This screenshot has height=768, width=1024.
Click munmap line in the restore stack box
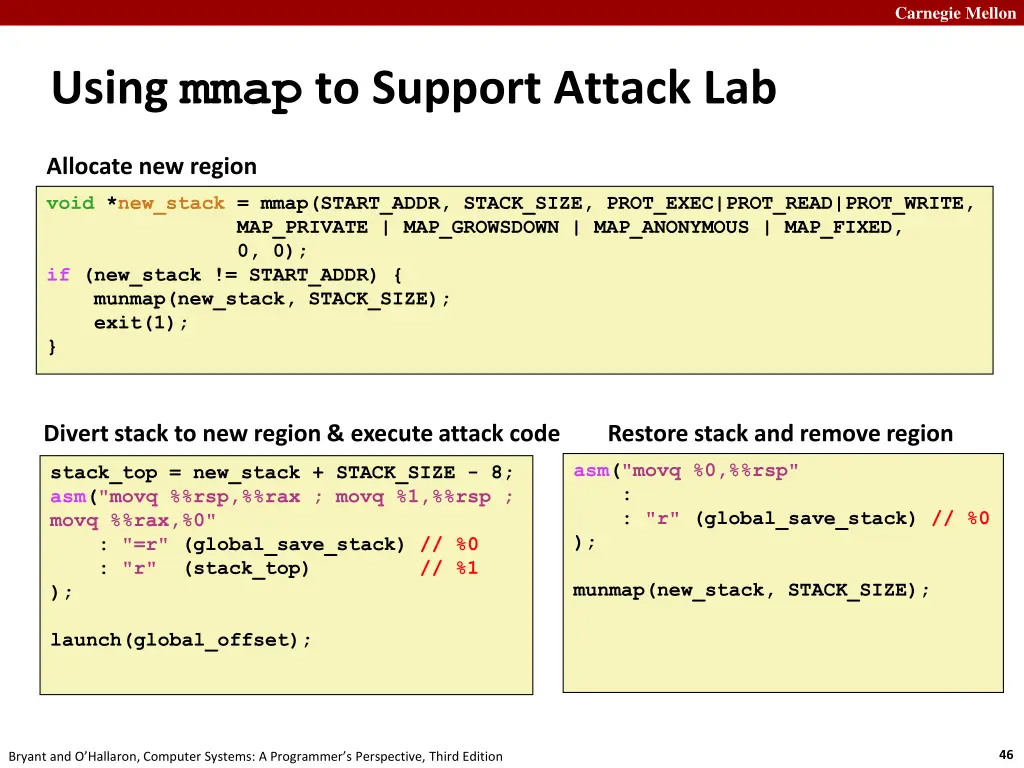[751, 590]
